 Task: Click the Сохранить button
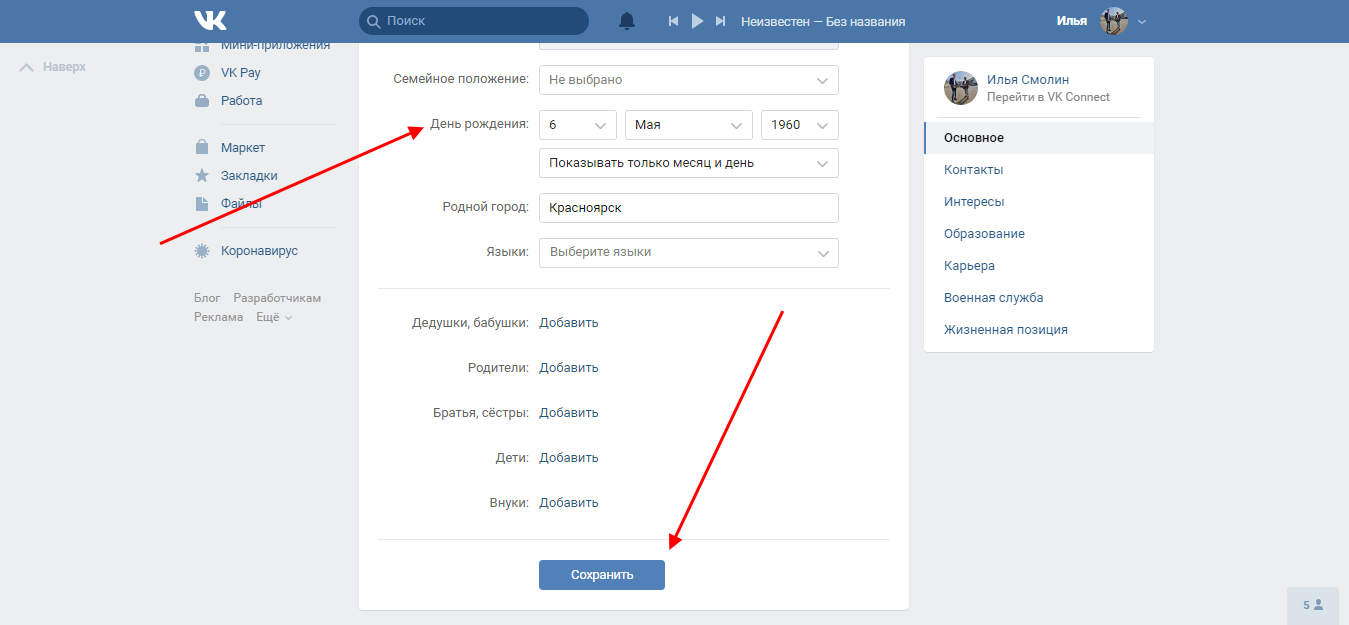pos(602,575)
